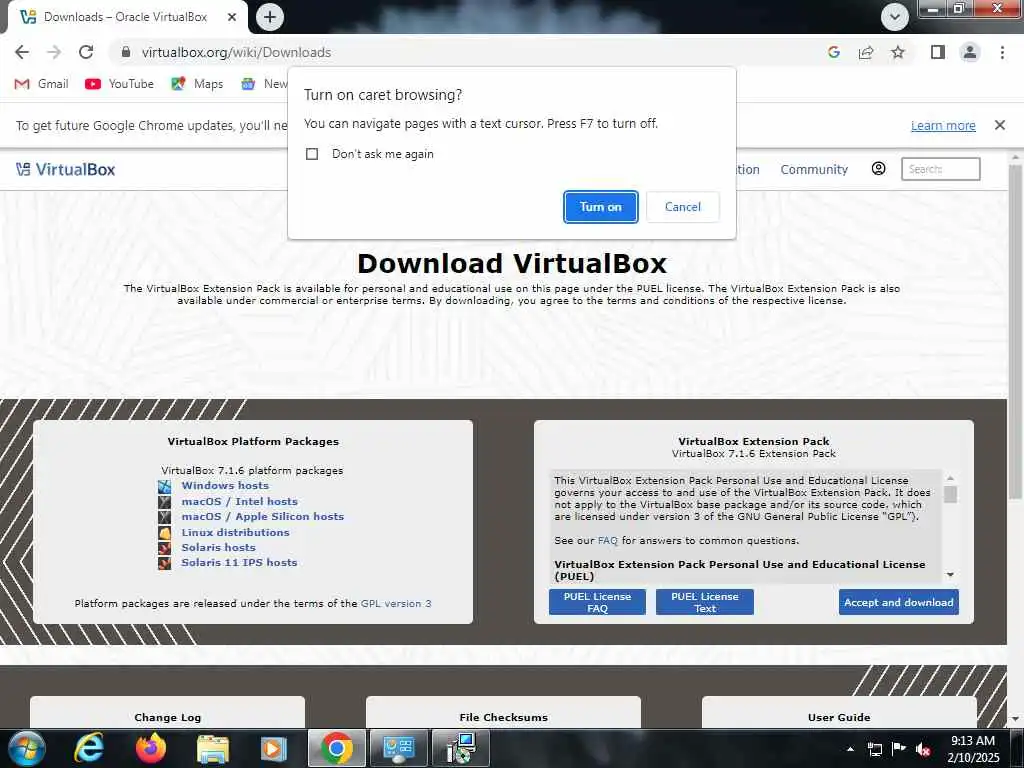Click the browser forward arrow
Screen dimensions: 1024x768
[x=54, y=52]
